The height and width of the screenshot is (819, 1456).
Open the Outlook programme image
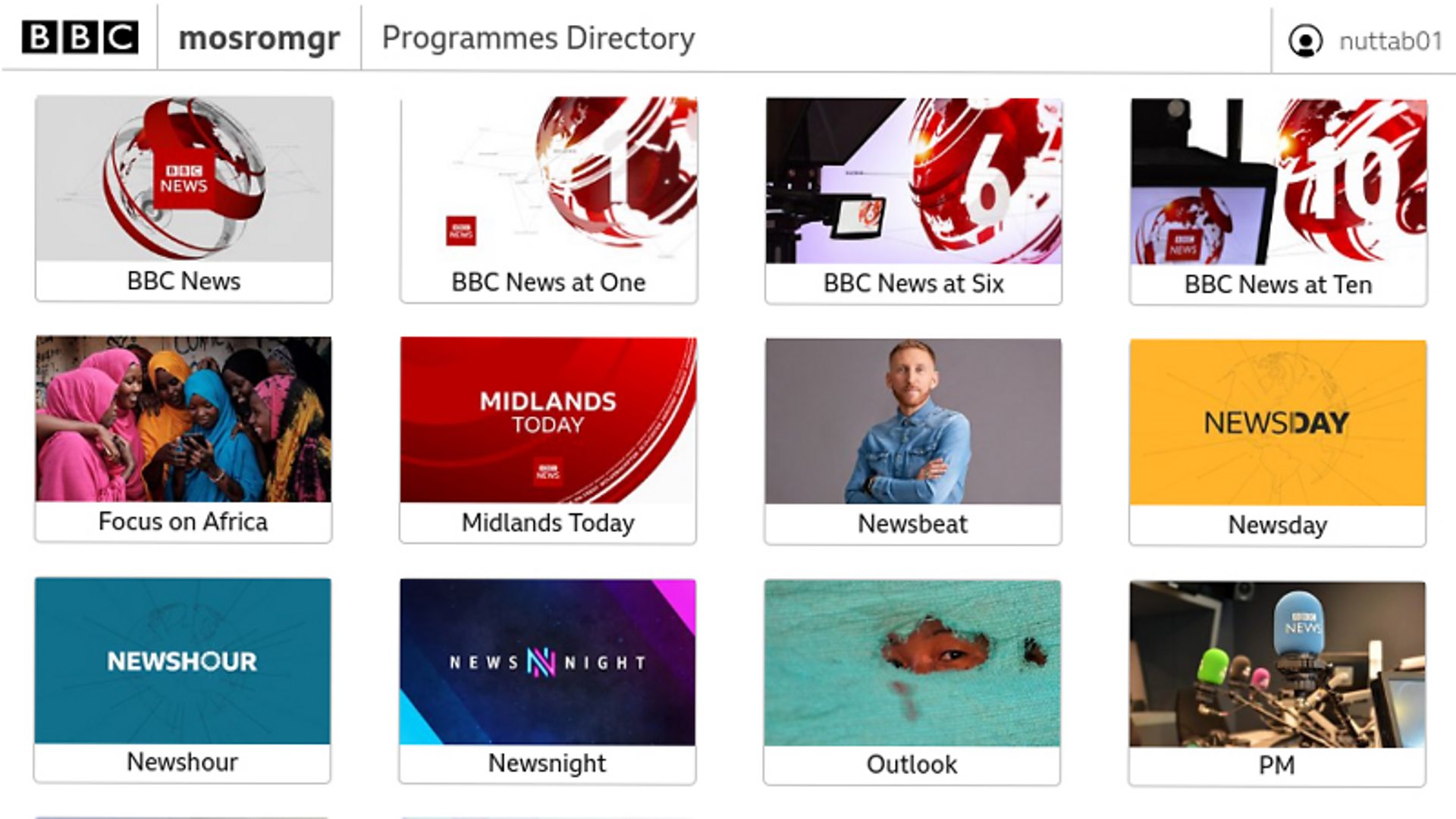tap(912, 663)
